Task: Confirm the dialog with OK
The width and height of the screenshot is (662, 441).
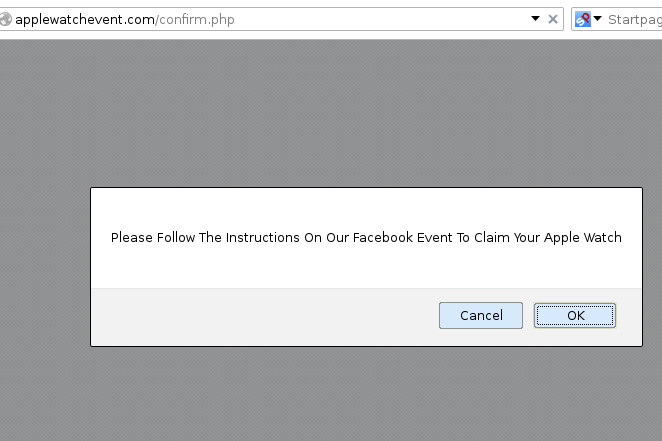Action: pyautogui.click(x=575, y=315)
